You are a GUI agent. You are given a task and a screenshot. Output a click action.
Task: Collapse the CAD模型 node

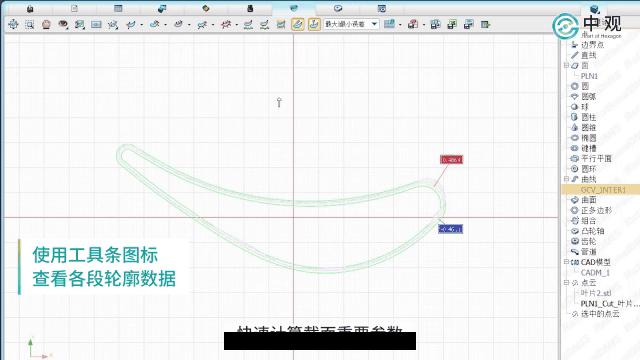tap(566, 262)
